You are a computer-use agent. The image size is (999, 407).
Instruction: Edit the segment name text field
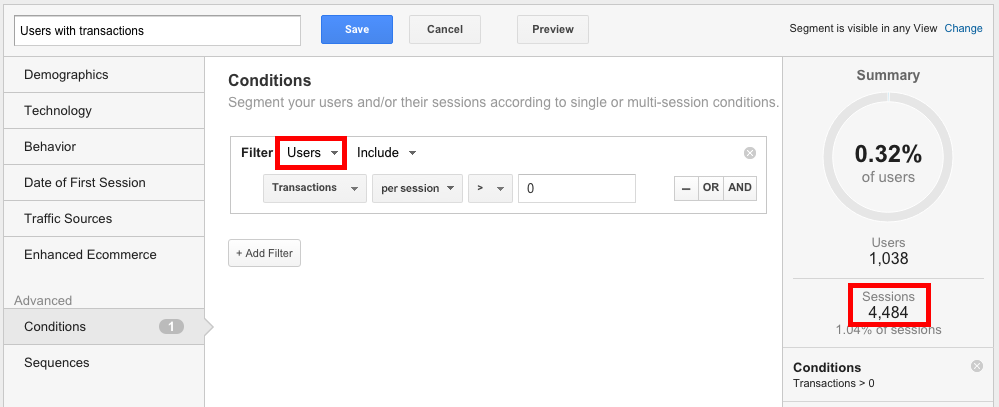tap(158, 30)
